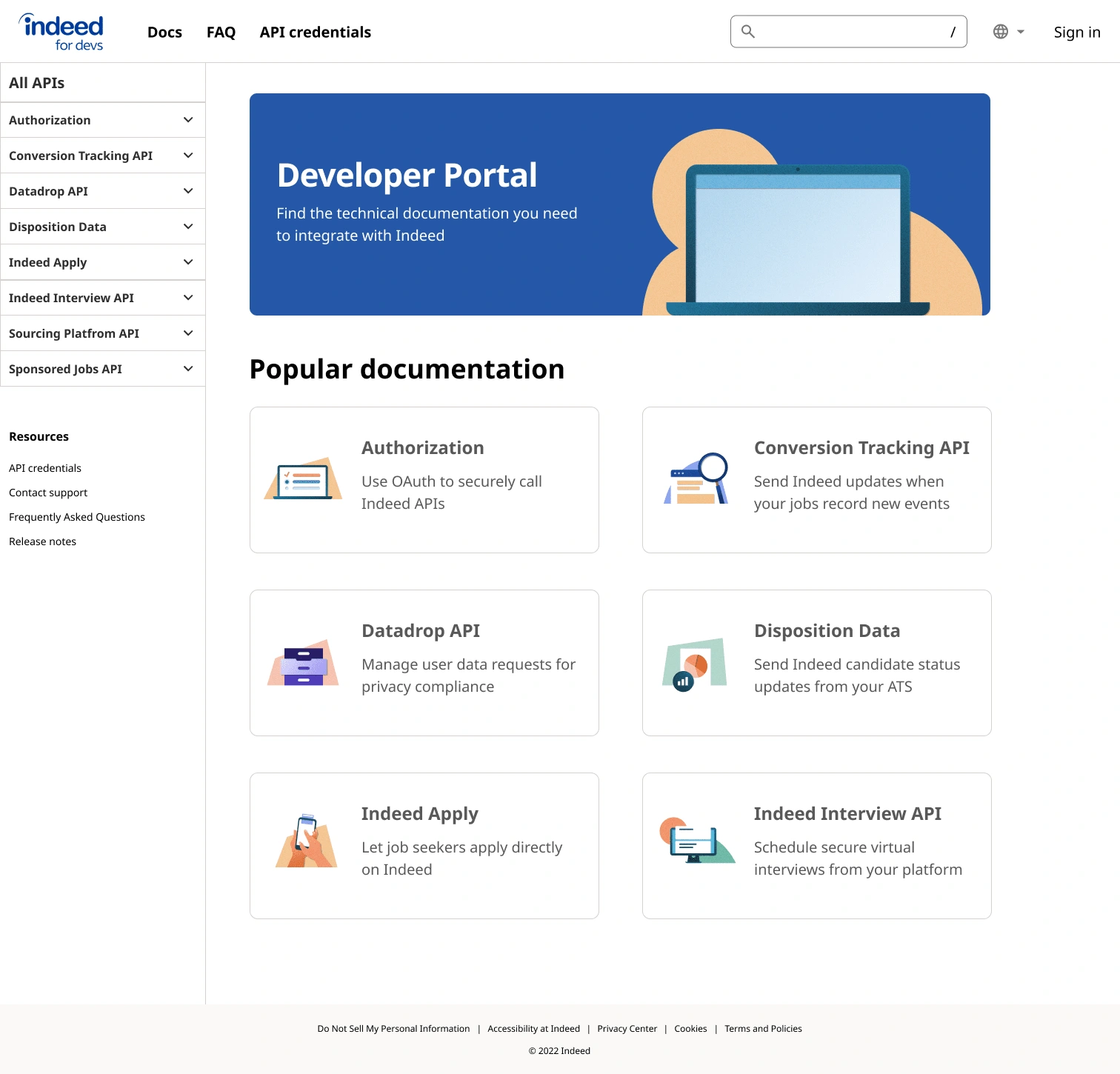Focus the search input field
The width and height of the screenshot is (1120, 1074).
(x=849, y=31)
